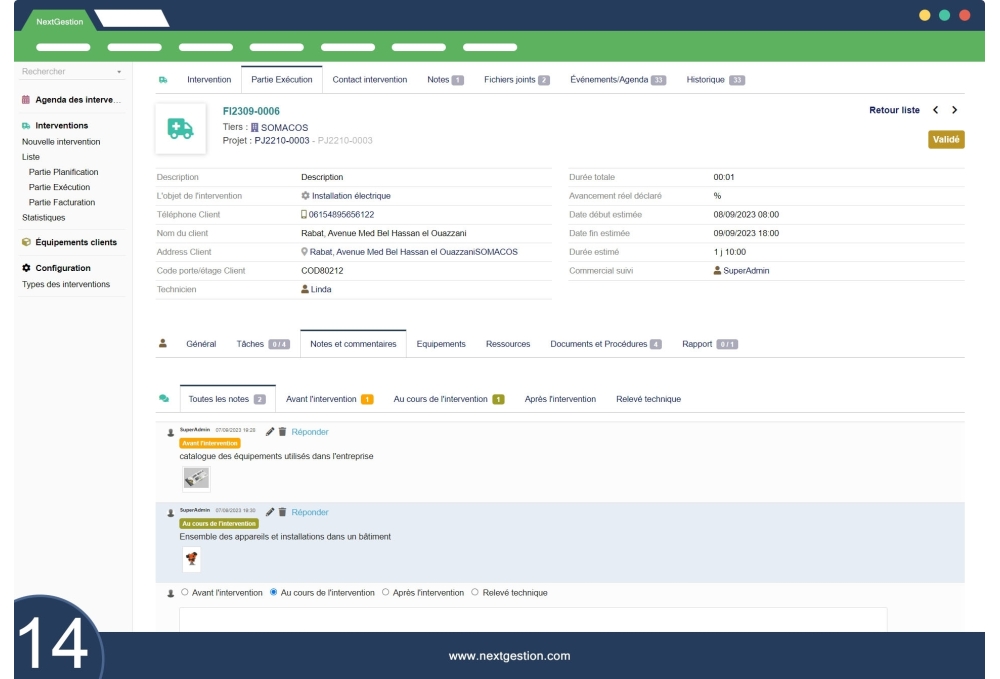
Task: Click the Configuration gear icon in sidebar
Action: coord(26,268)
